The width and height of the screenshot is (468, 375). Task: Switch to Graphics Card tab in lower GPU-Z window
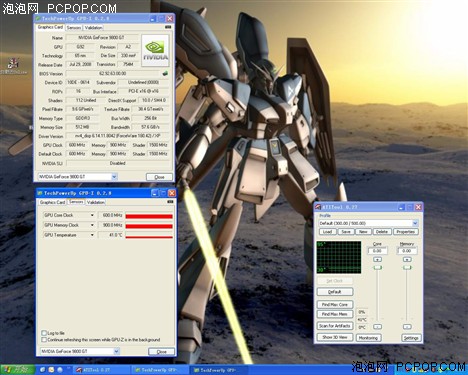pyautogui.click(x=52, y=202)
